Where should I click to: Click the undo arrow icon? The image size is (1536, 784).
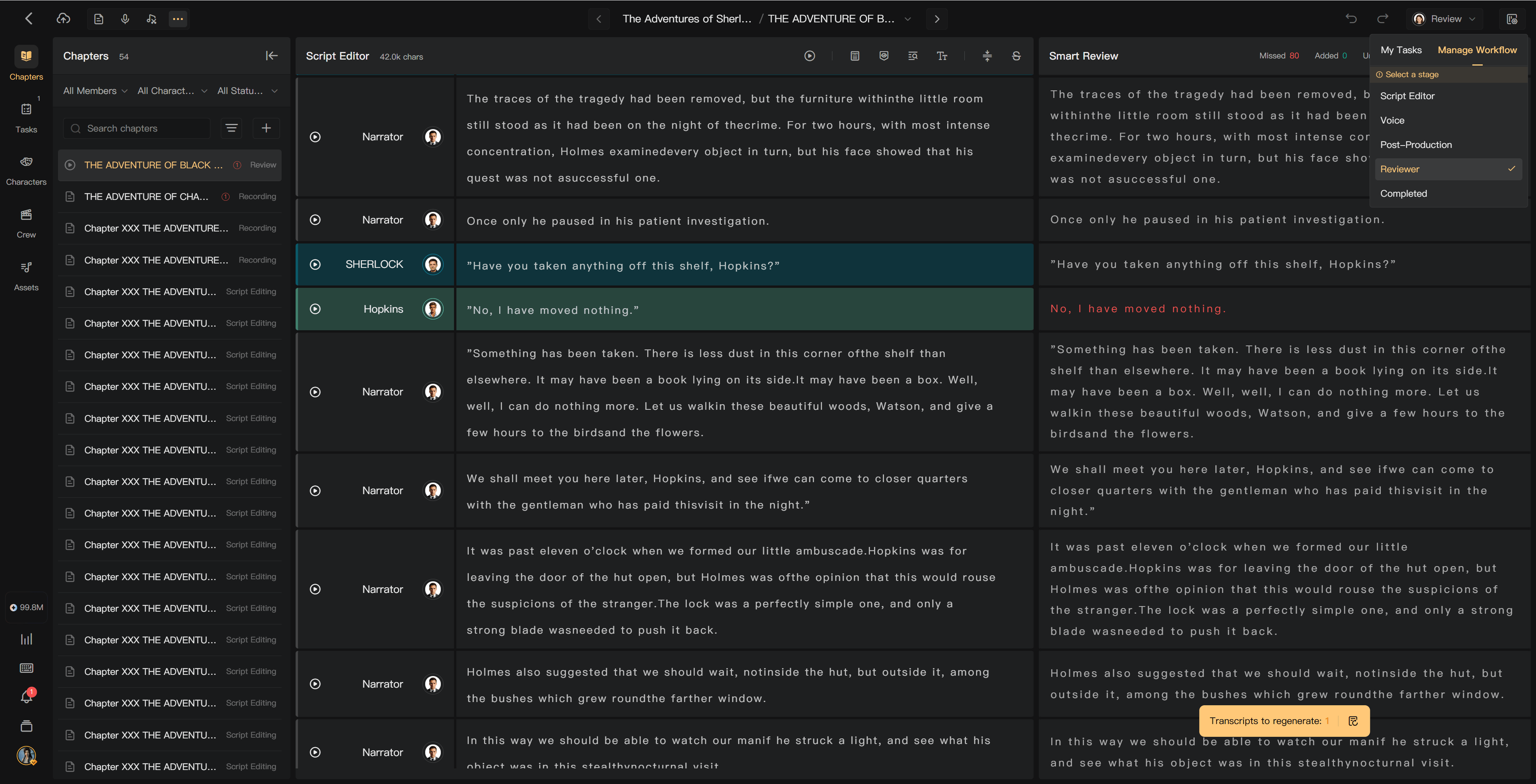[1351, 19]
